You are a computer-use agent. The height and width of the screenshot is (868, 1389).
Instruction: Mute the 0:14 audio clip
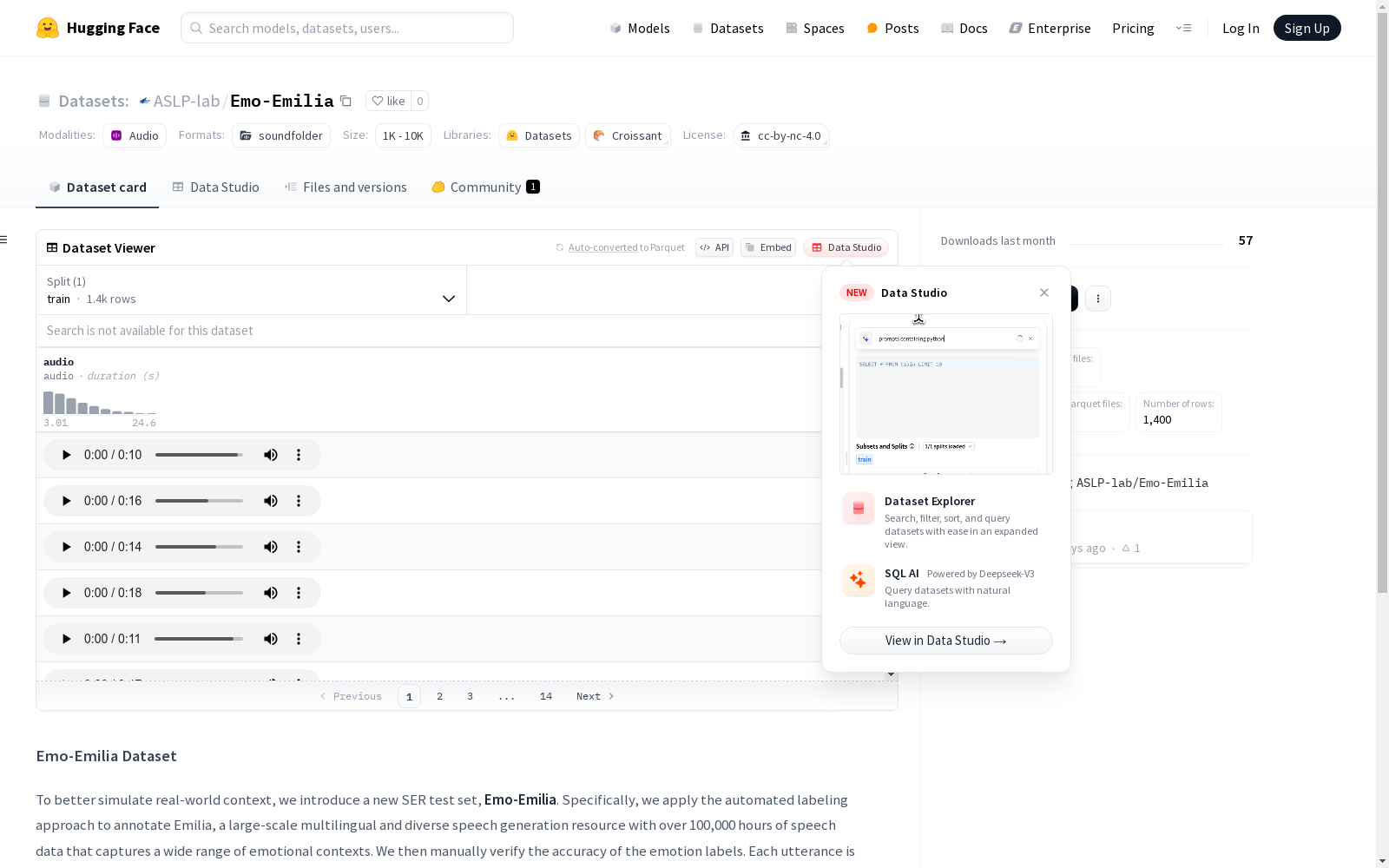(x=271, y=547)
